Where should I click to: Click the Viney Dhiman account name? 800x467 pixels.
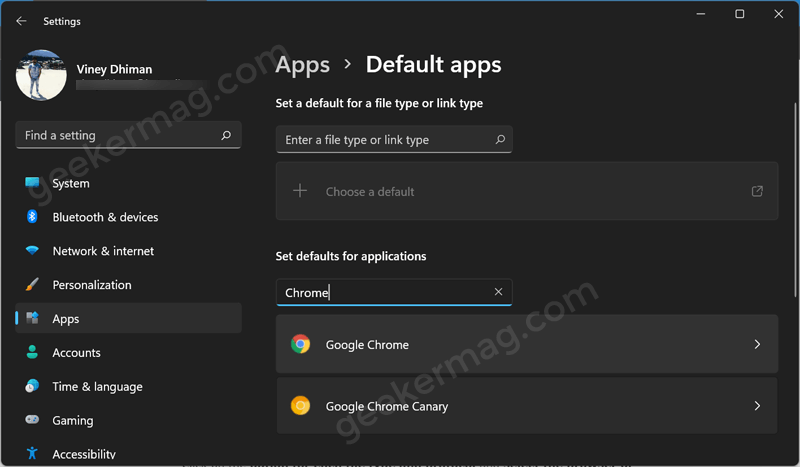114,69
